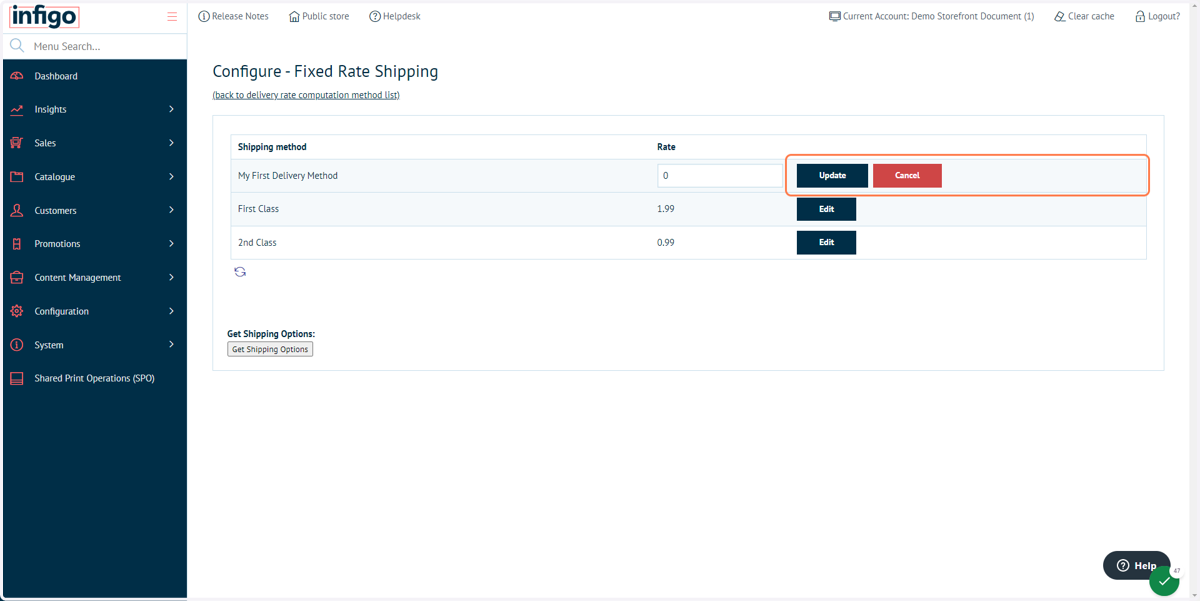Click the Catalogue folder icon
Screen dimensions: 1200x601
pyautogui.click(x=17, y=177)
